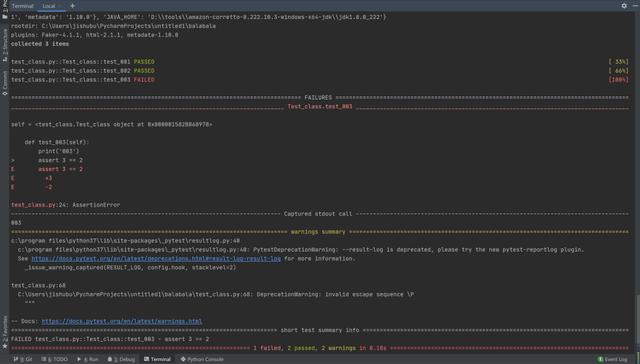This screenshot has width=640, height=364.
Task: Click 'test_001 PASSED' result line
Action: click(83, 62)
